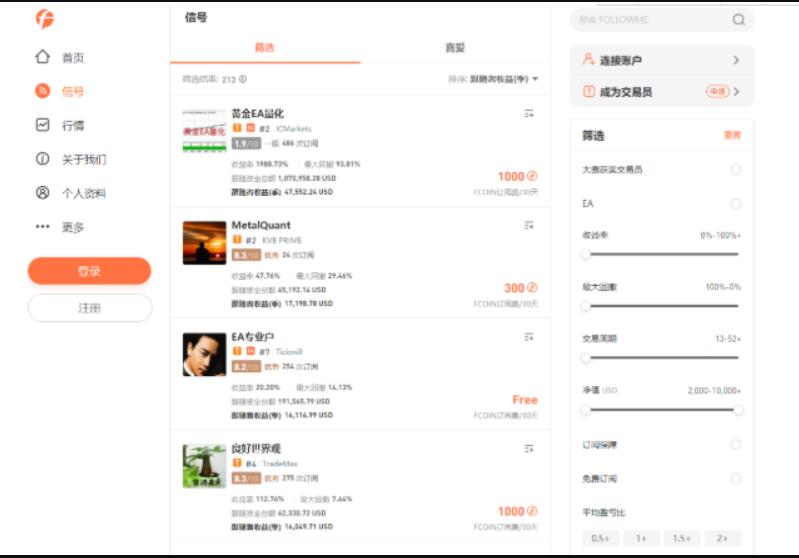Add MetalQuant to compare list icon
This screenshot has width=799, height=558.
[x=529, y=225]
